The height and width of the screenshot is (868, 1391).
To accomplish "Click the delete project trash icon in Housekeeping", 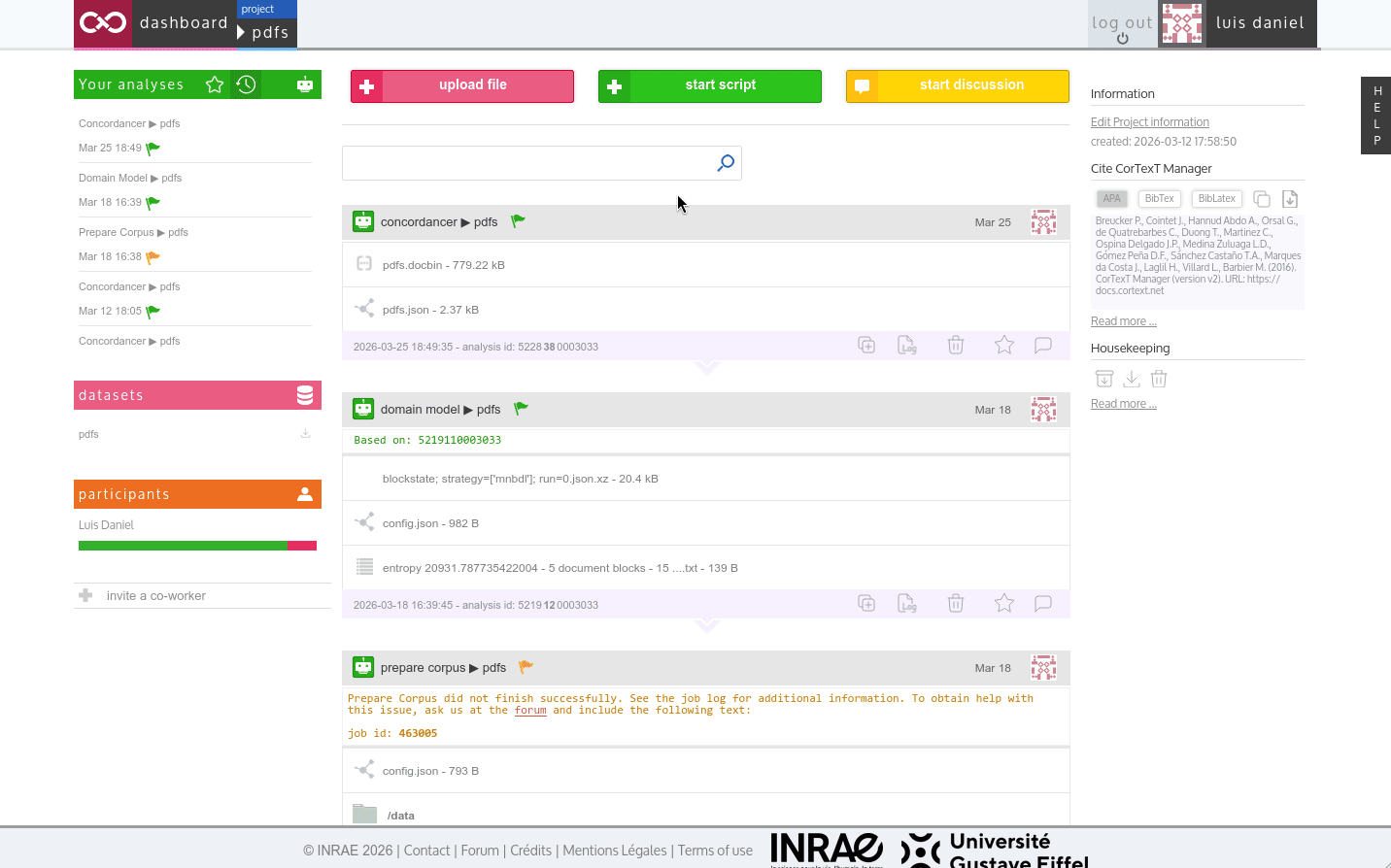I will (1159, 379).
